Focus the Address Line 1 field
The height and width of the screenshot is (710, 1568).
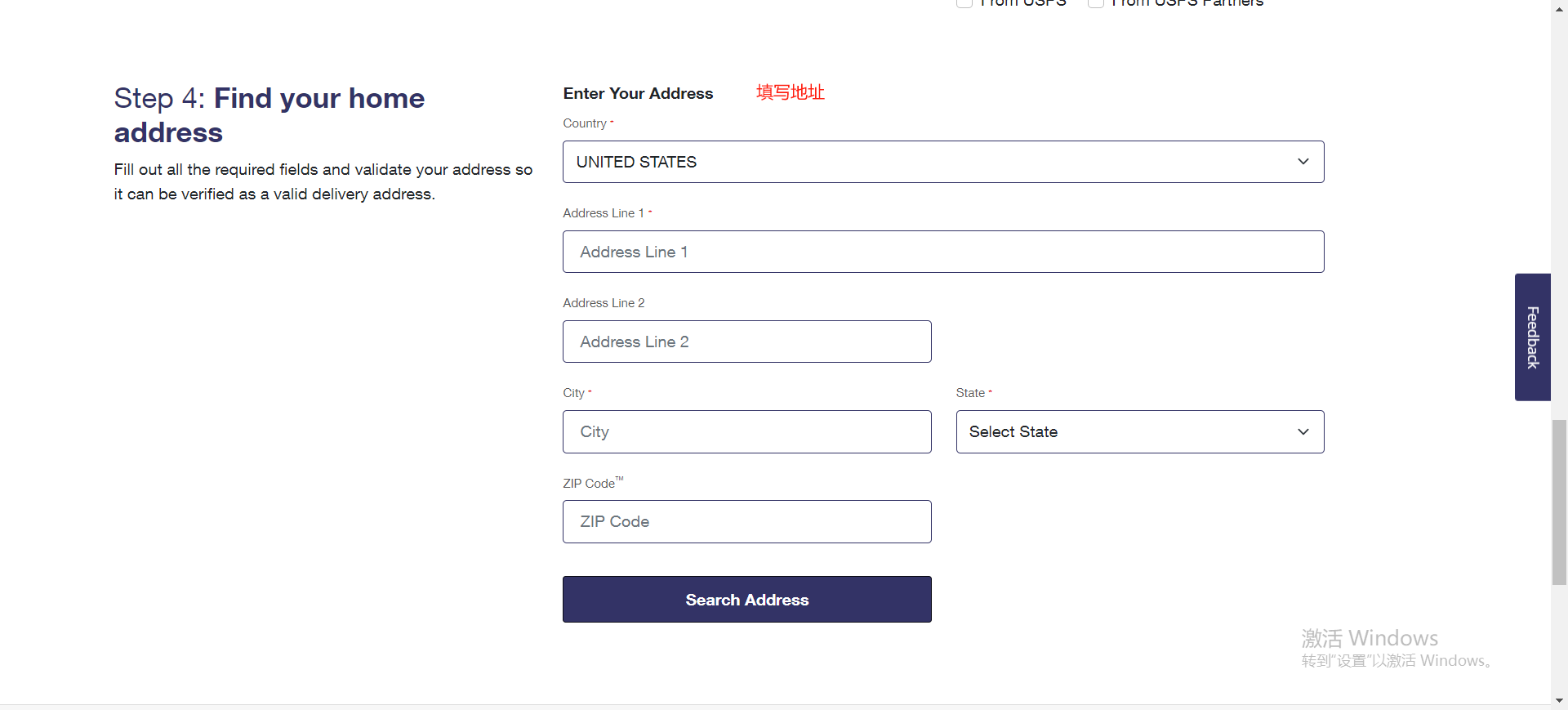[x=943, y=252]
